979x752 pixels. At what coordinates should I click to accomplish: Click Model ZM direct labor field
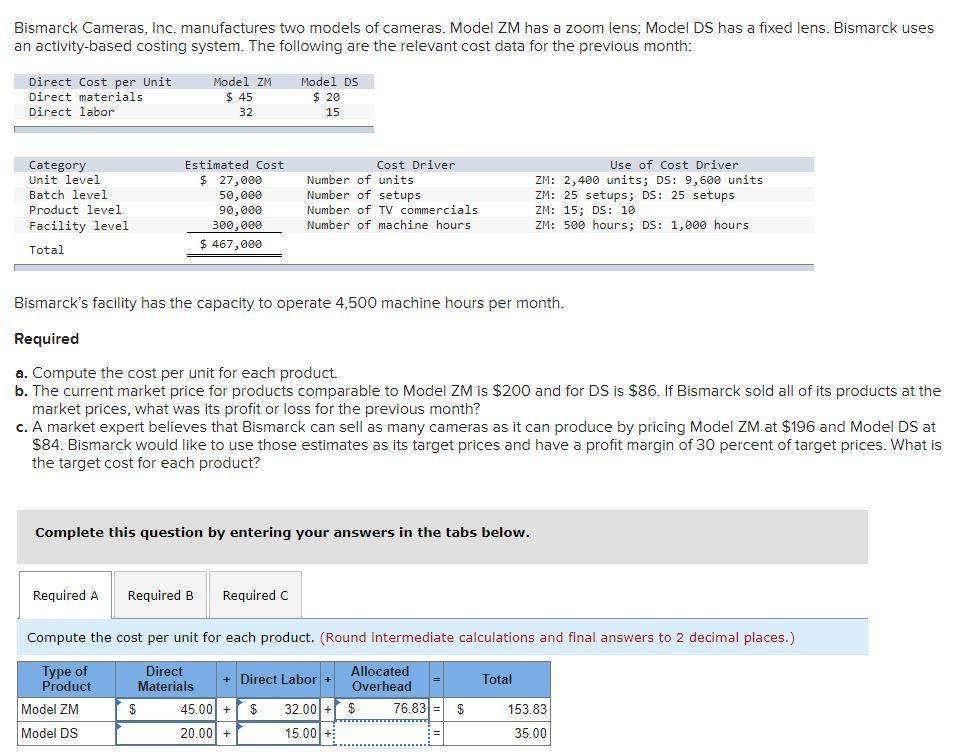pos(279,710)
